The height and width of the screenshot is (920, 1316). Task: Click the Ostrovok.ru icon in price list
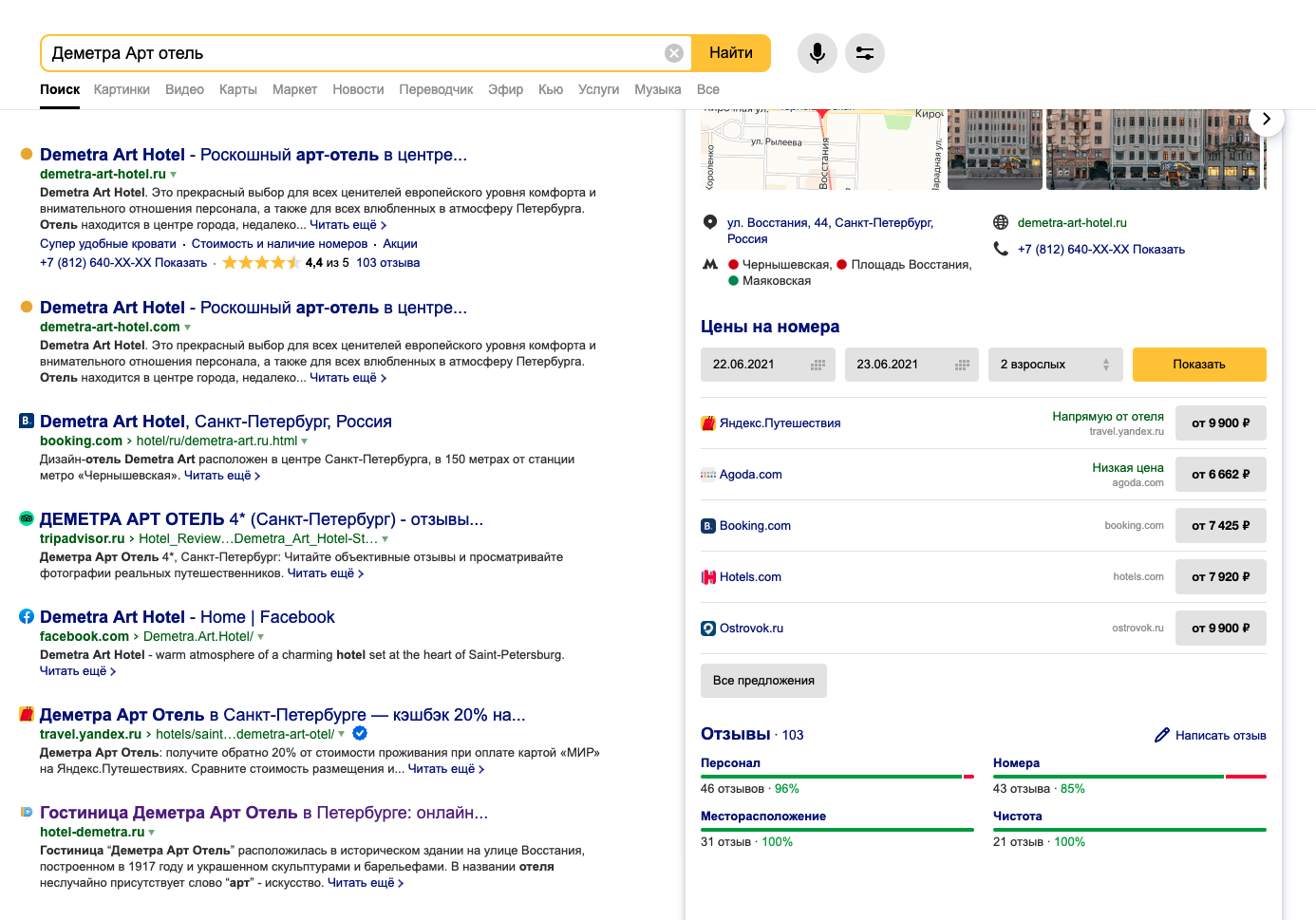point(708,629)
